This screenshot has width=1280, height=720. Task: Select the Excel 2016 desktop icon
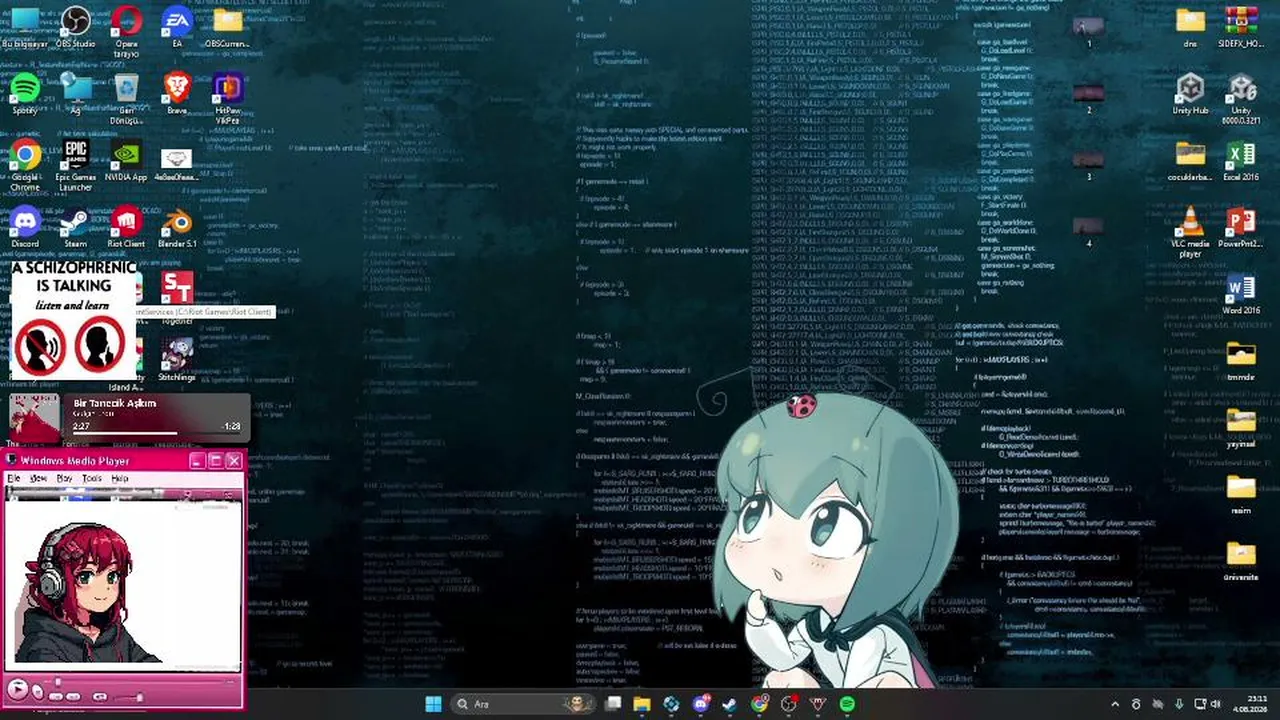coord(1241,160)
